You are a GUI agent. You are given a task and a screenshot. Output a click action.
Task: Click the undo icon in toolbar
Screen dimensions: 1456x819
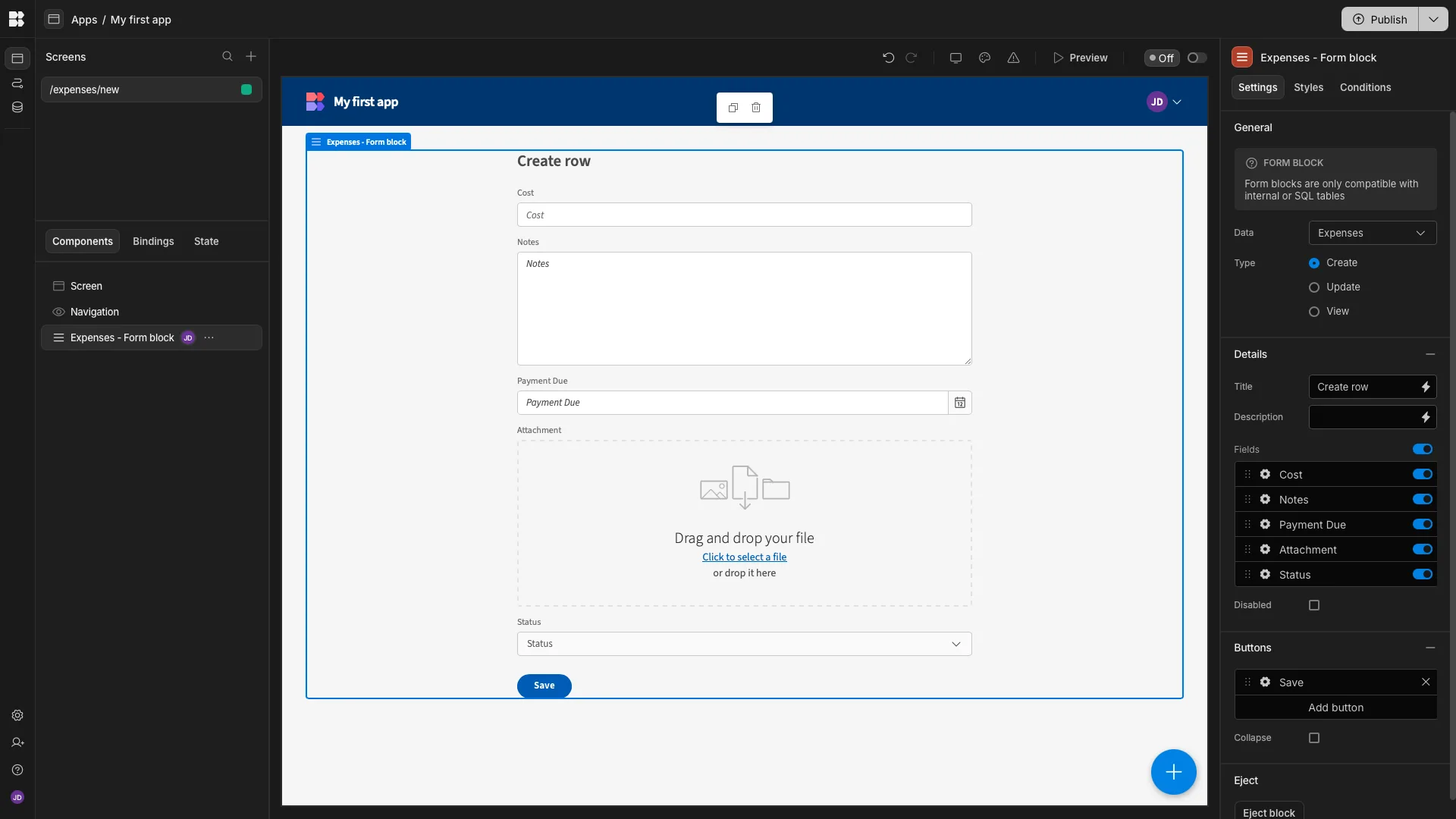[888, 58]
